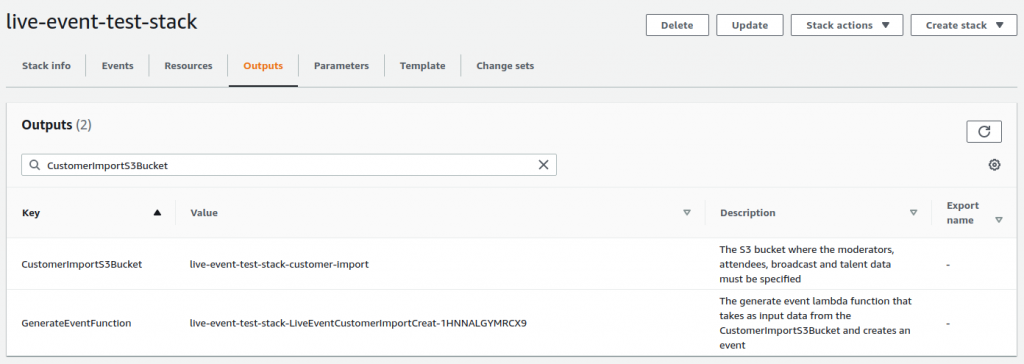Select the CustomerImportS3Bucket key cell

[82, 265]
